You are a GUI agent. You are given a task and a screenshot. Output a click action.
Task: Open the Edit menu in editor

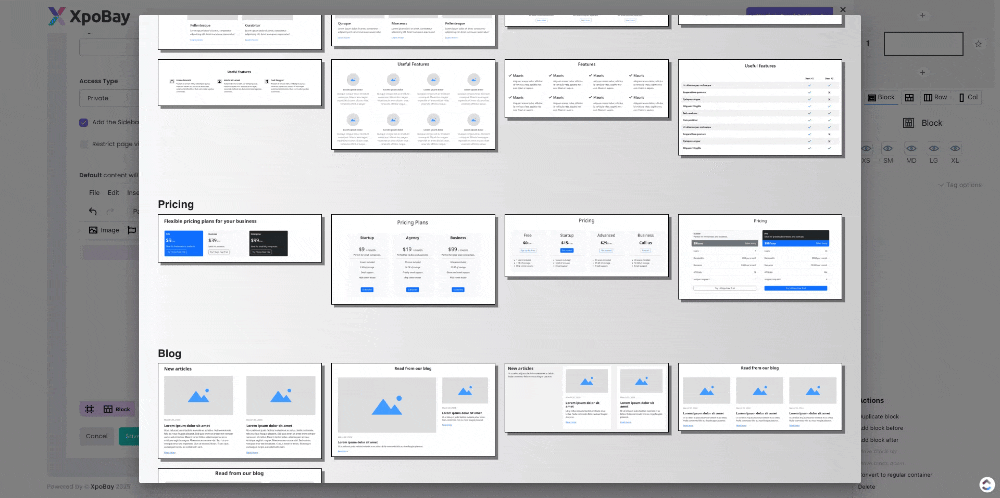114,192
